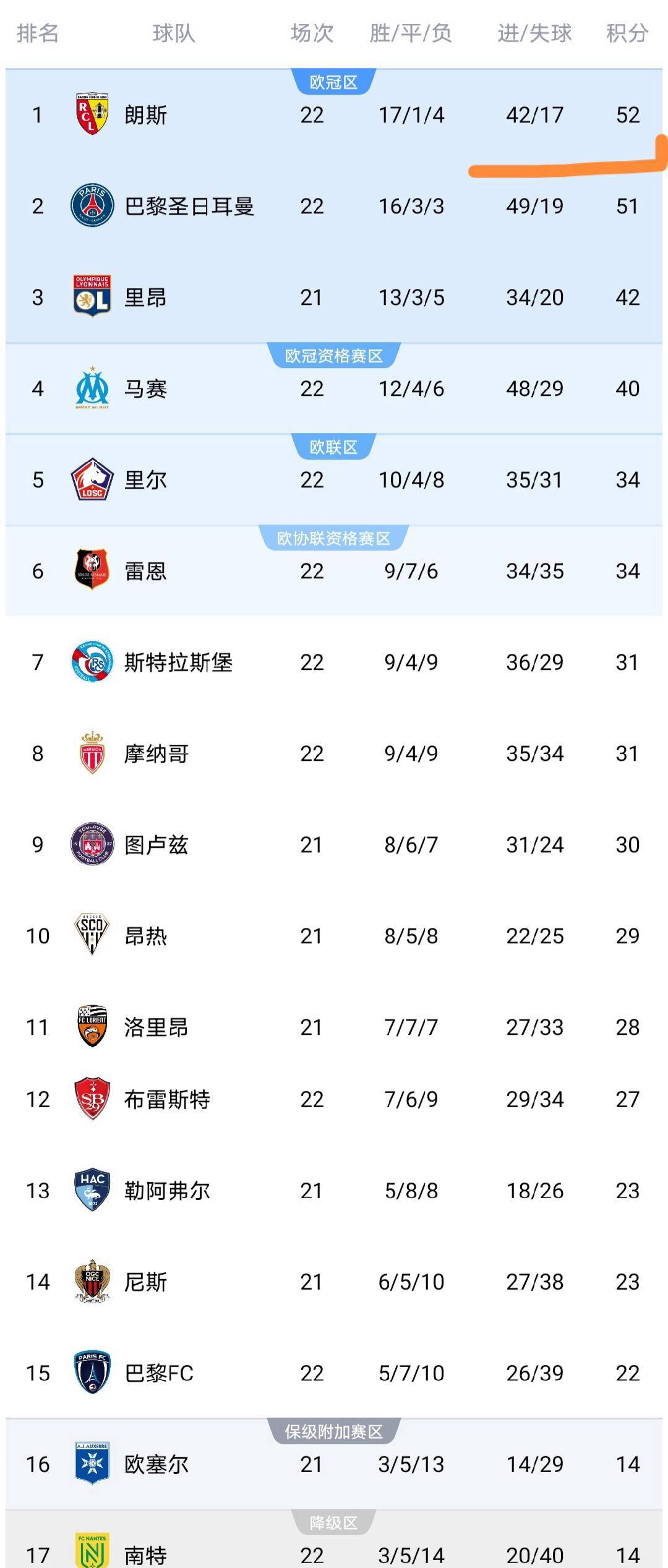Open the 巴黎圣日耳曼 team name
The image size is (668, 1568).
click(189, 206)
